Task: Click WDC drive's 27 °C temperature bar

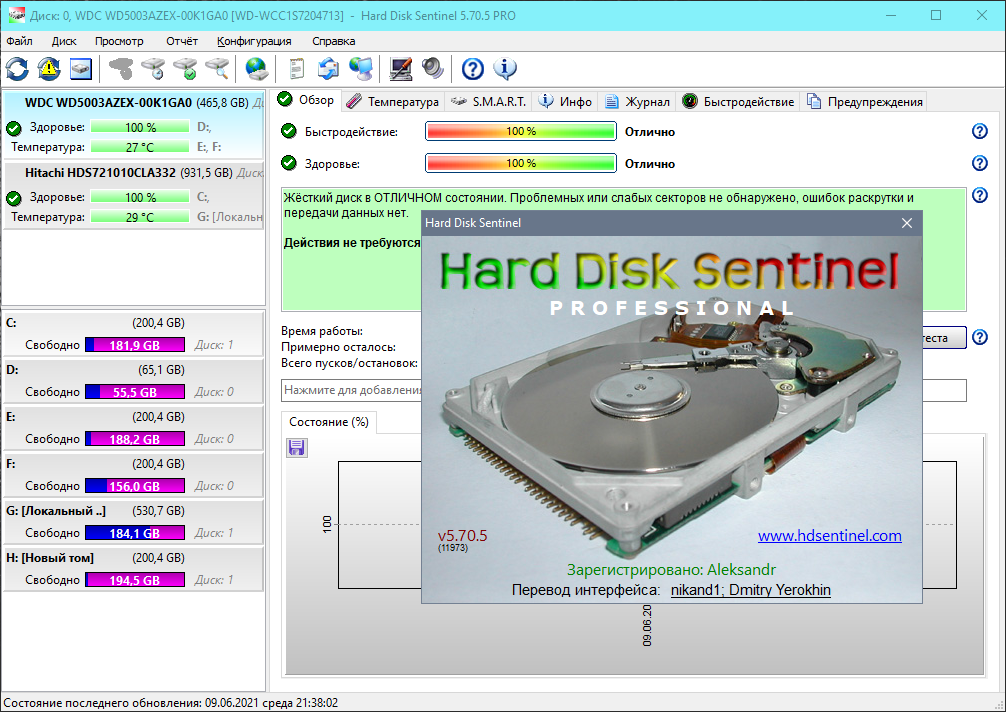Action: pos(140,147)
